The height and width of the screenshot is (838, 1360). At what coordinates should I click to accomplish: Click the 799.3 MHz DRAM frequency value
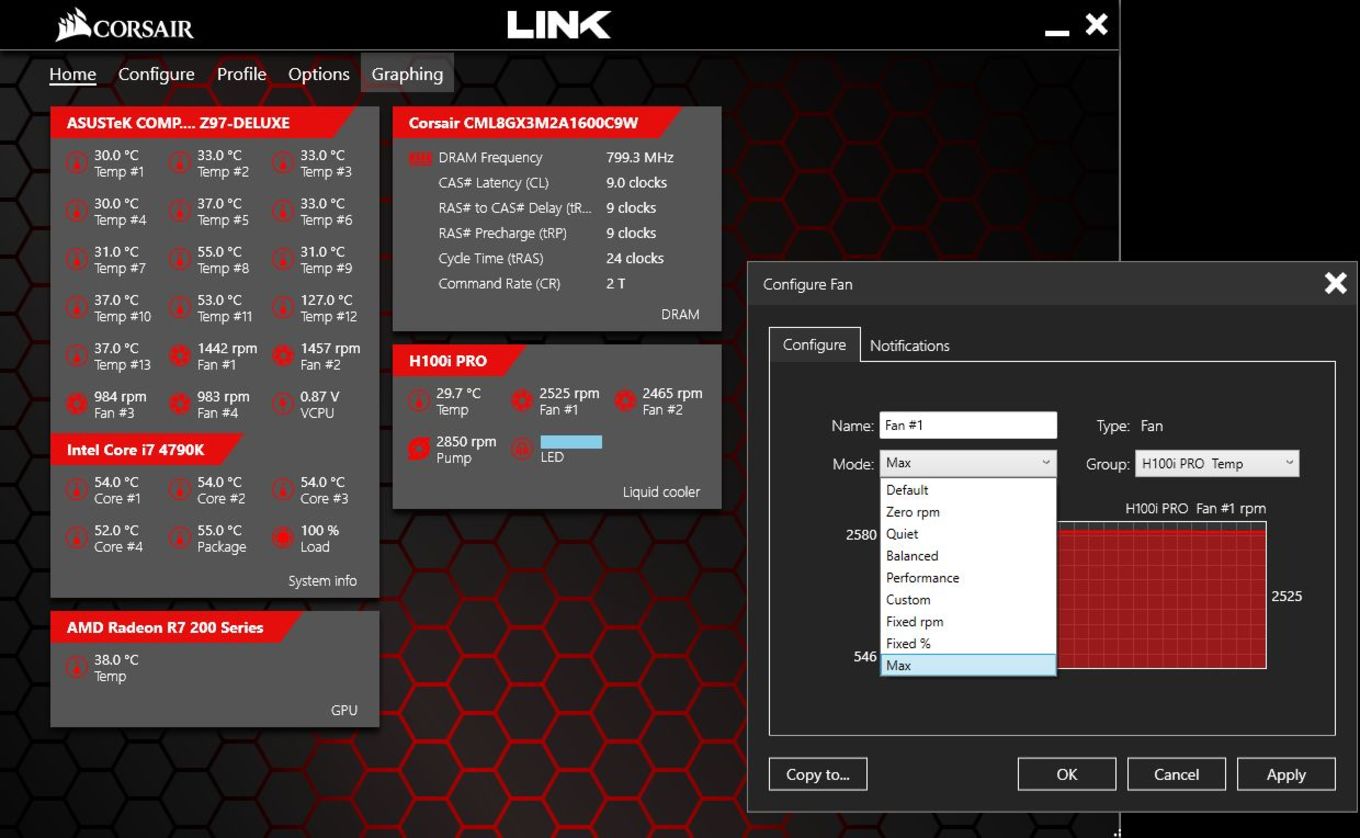point(640,158)
